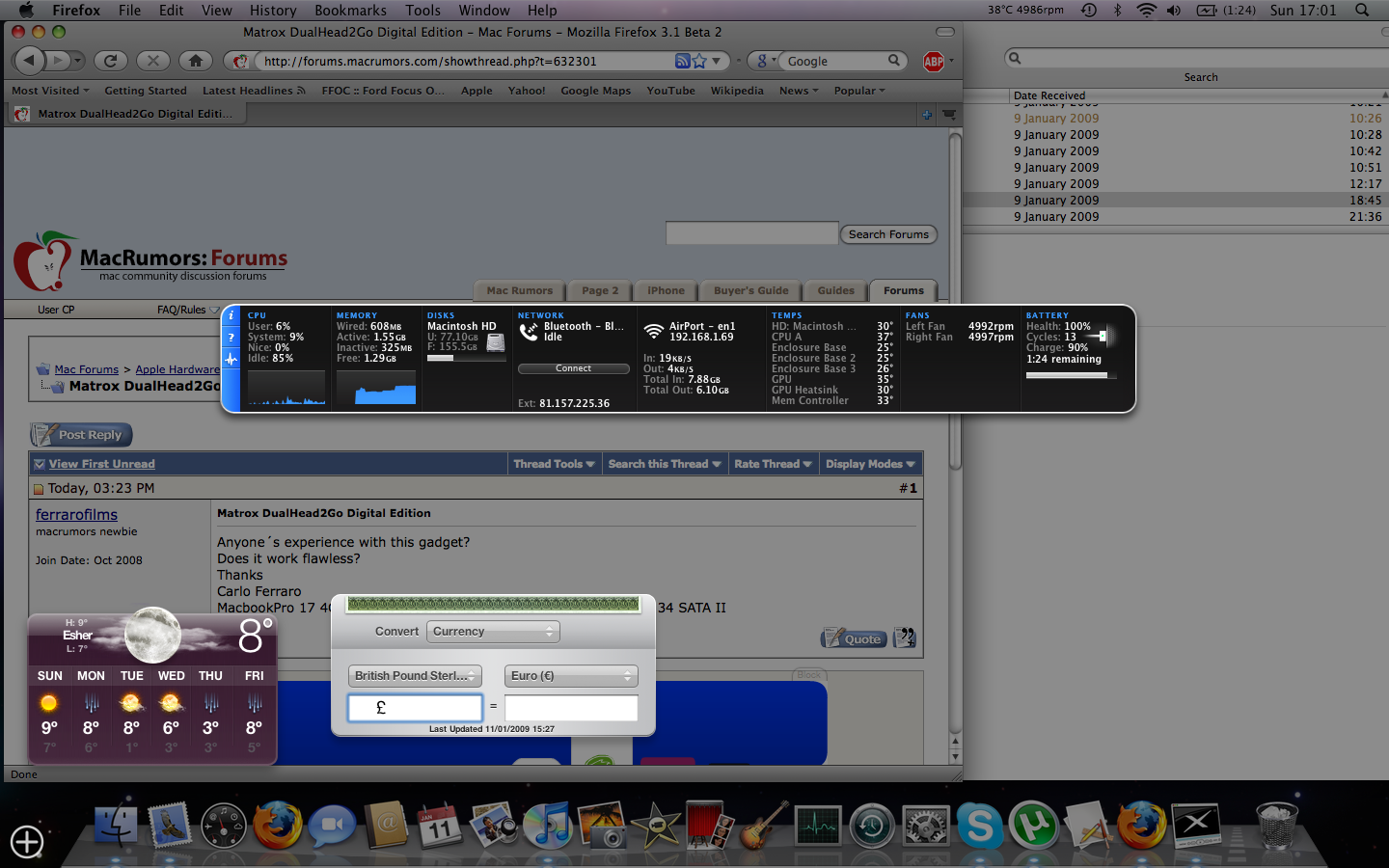Click the Date Received column header

tap(1196, 95)
